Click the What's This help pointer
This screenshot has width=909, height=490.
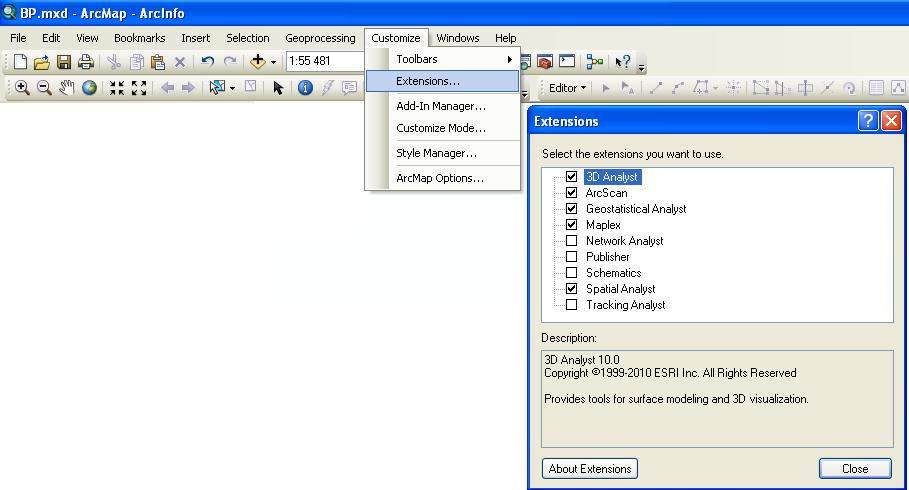tap(623, 61)
